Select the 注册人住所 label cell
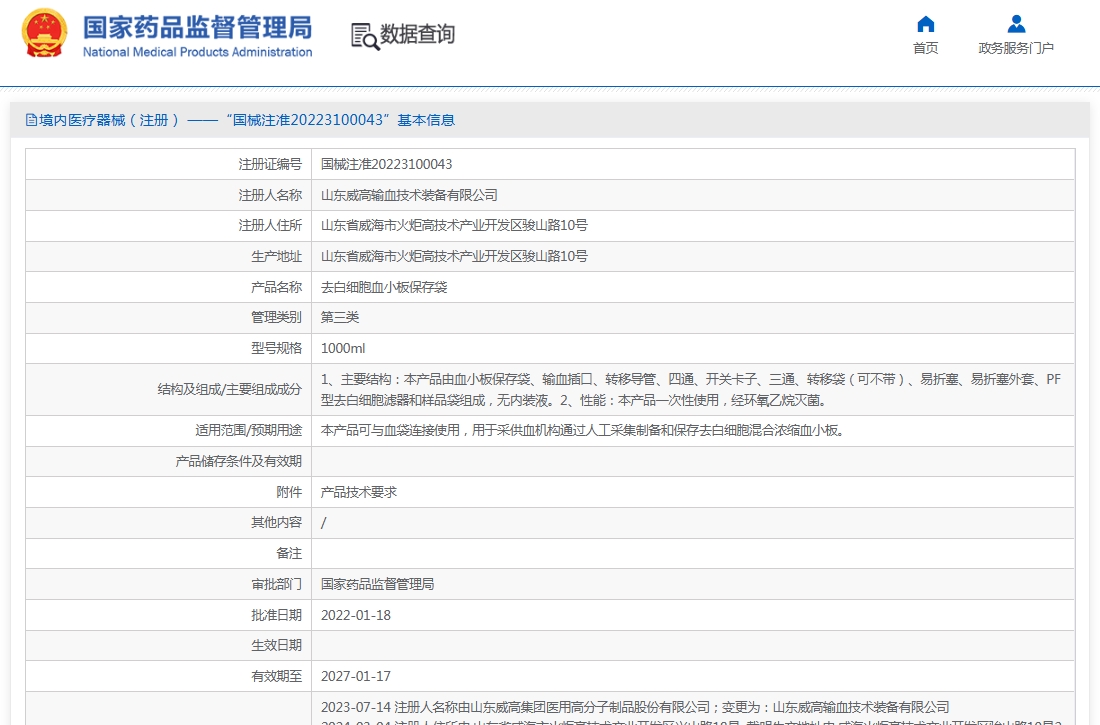Screen dimensions: 1100x725 pos(169,225)
